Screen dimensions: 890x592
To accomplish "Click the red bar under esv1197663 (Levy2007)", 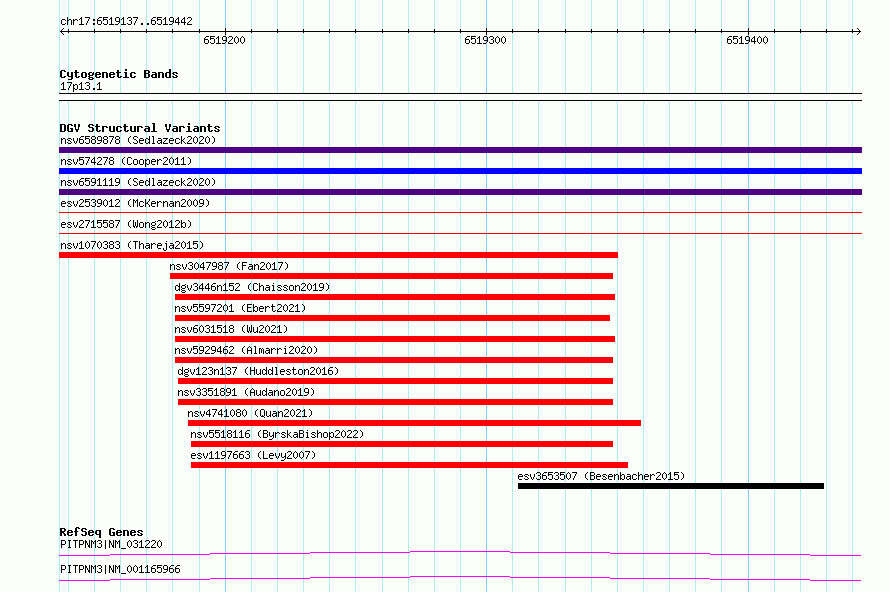I will (409, 465).
